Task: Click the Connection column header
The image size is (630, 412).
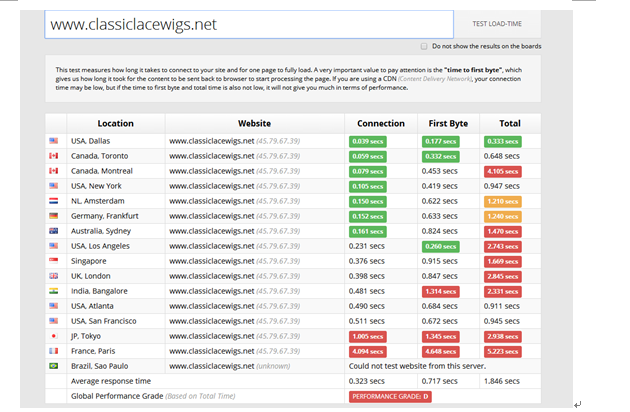Action: click(x=381, y=123)
